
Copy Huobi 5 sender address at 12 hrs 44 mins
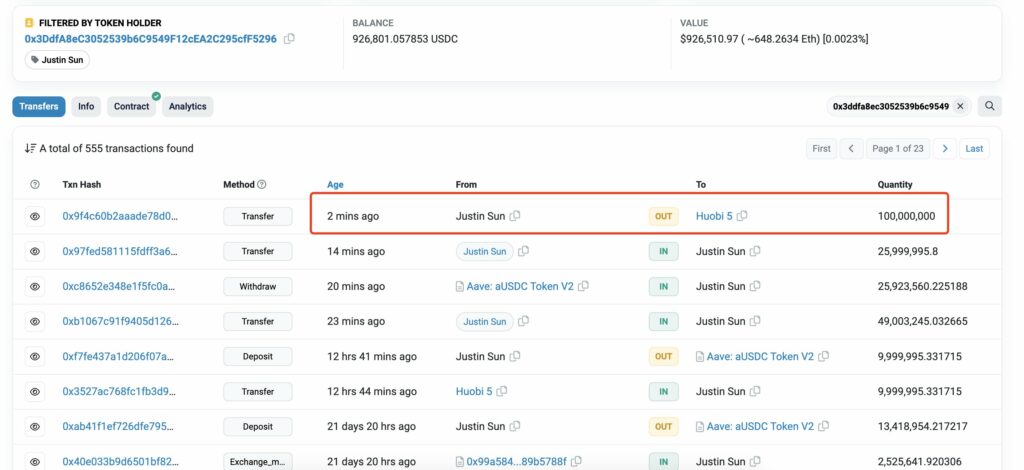[x=502, y=392]
